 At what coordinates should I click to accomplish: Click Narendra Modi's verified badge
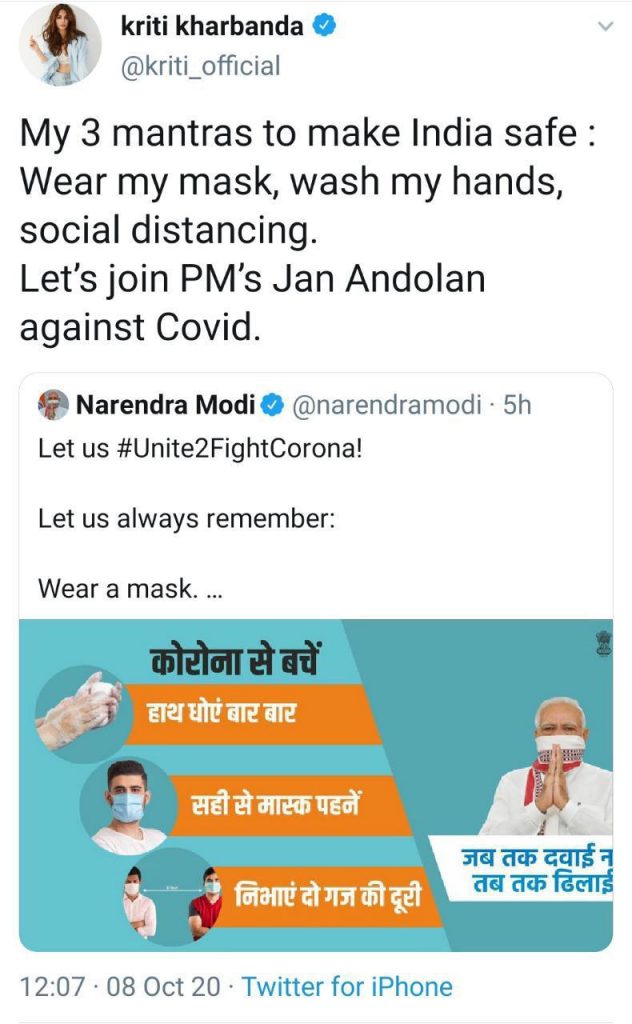[x=272, y=406]
